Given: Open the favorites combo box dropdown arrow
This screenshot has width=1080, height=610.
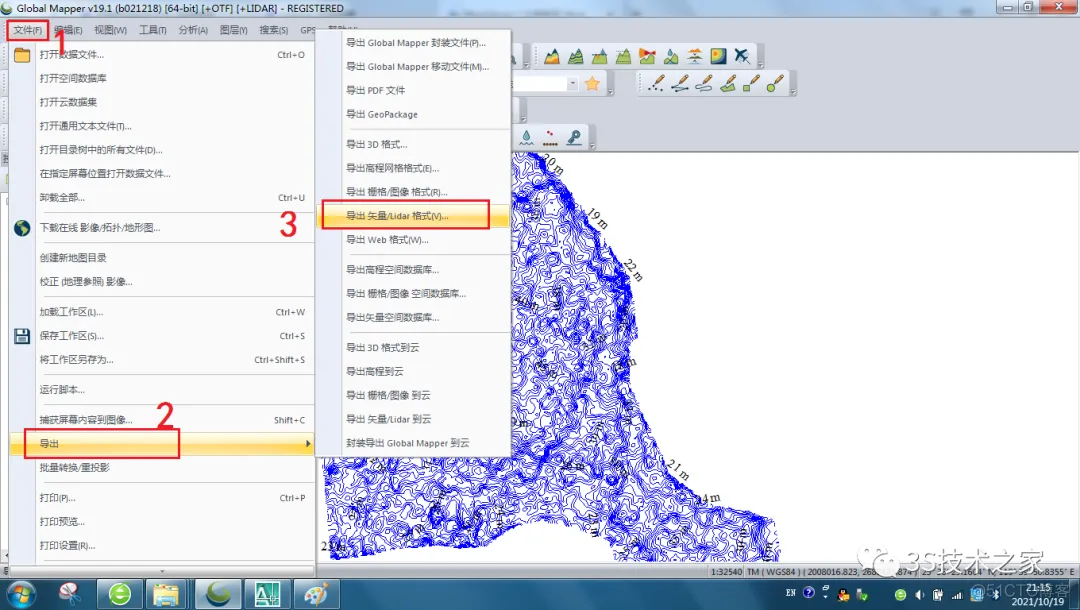Looking at the screenshot, I should (572, 84).
